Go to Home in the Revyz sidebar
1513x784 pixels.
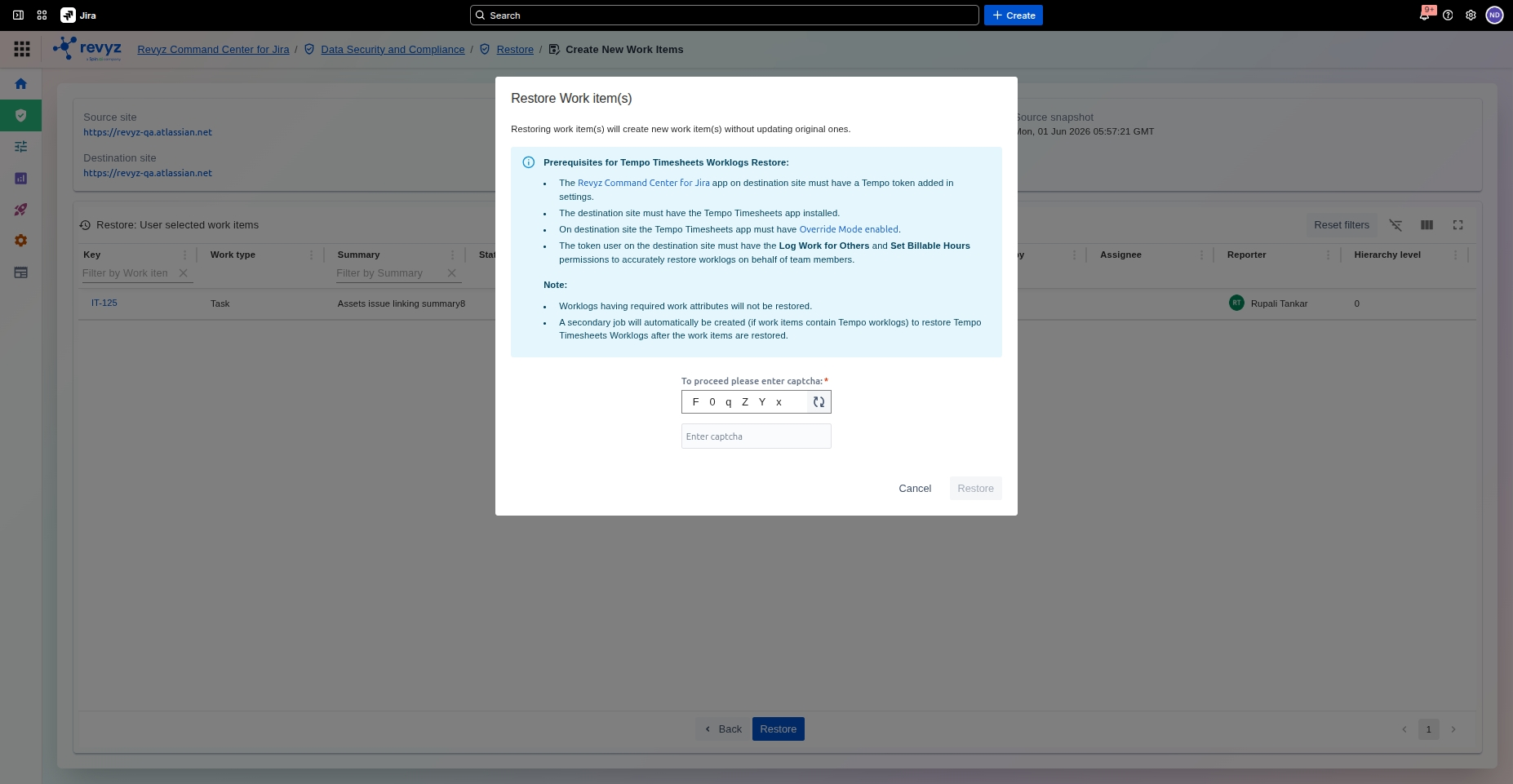[x=21, y=84]
